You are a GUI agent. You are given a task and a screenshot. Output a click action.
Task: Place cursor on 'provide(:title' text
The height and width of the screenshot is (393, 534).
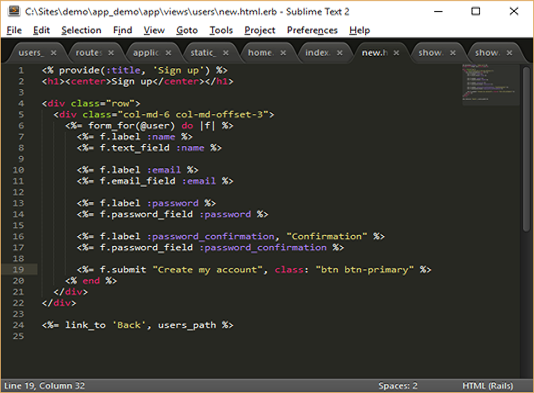[99, 70]
